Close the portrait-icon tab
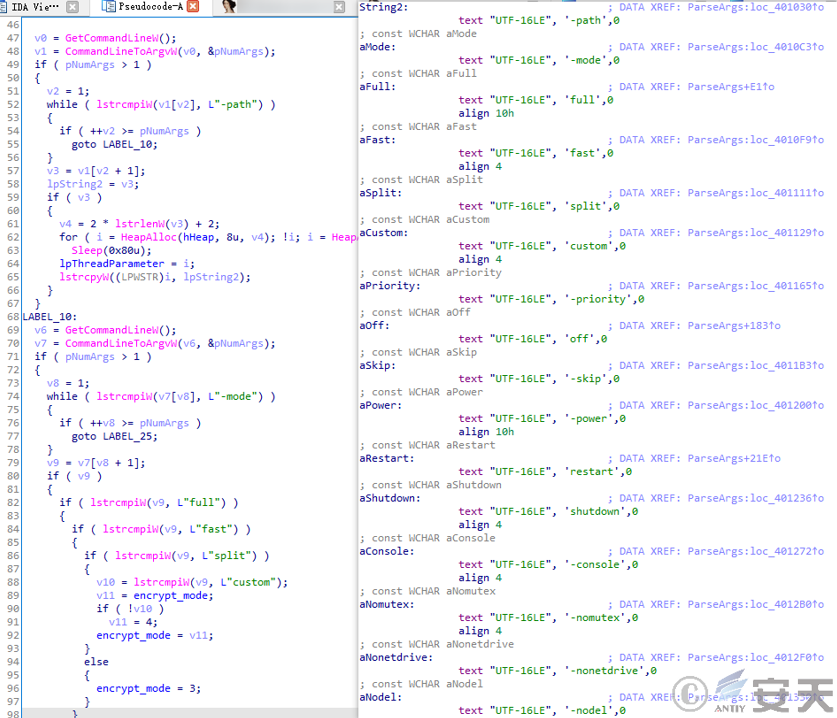The image size is (837, 718). [339, 6]
